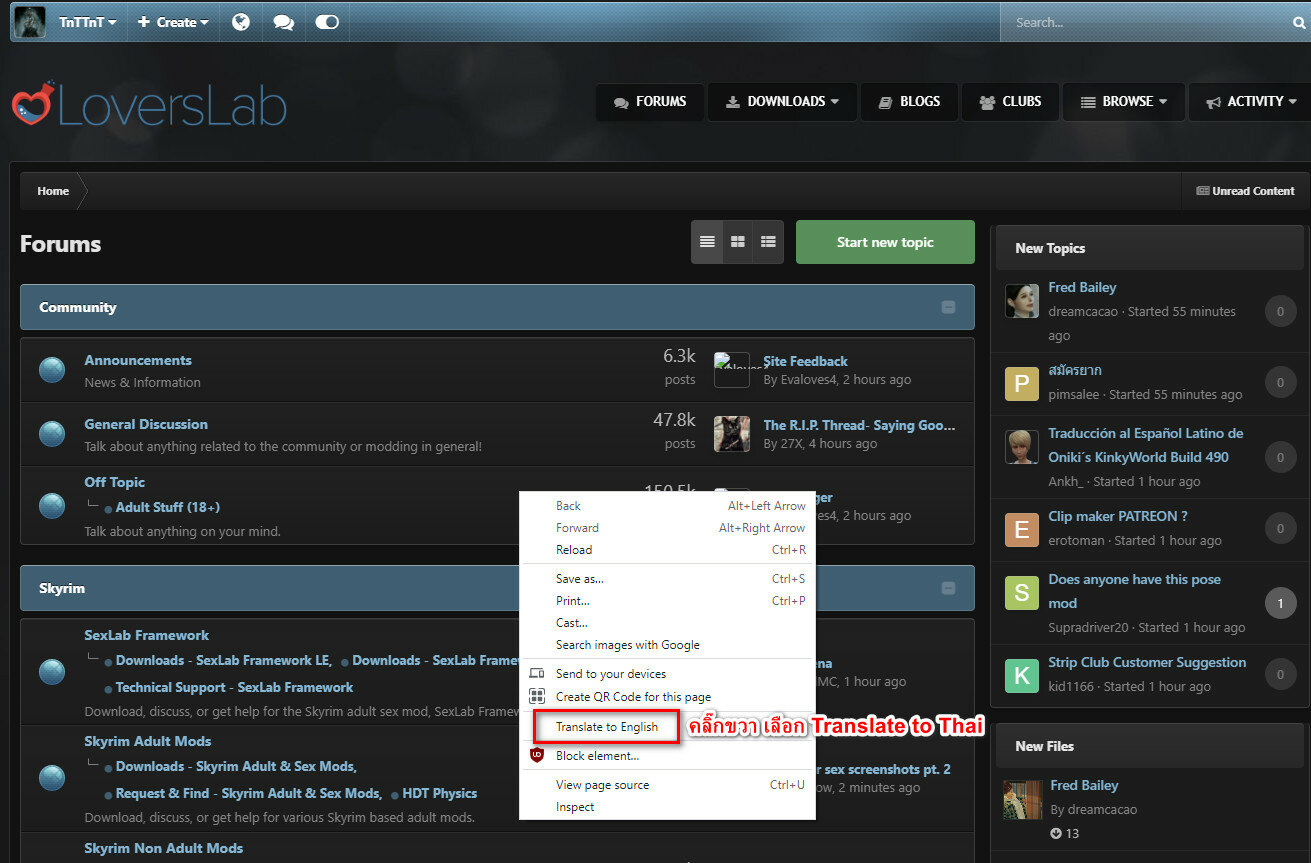Open the Create dropdown menu
The width and height of the screenshot is (1311, 863).
(173, 22)
